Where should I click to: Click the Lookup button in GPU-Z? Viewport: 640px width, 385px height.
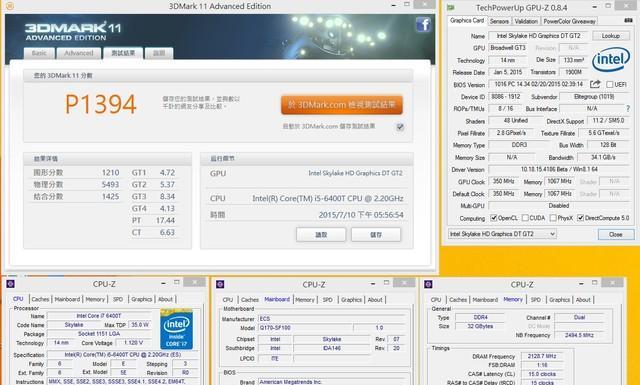[611, 36]
